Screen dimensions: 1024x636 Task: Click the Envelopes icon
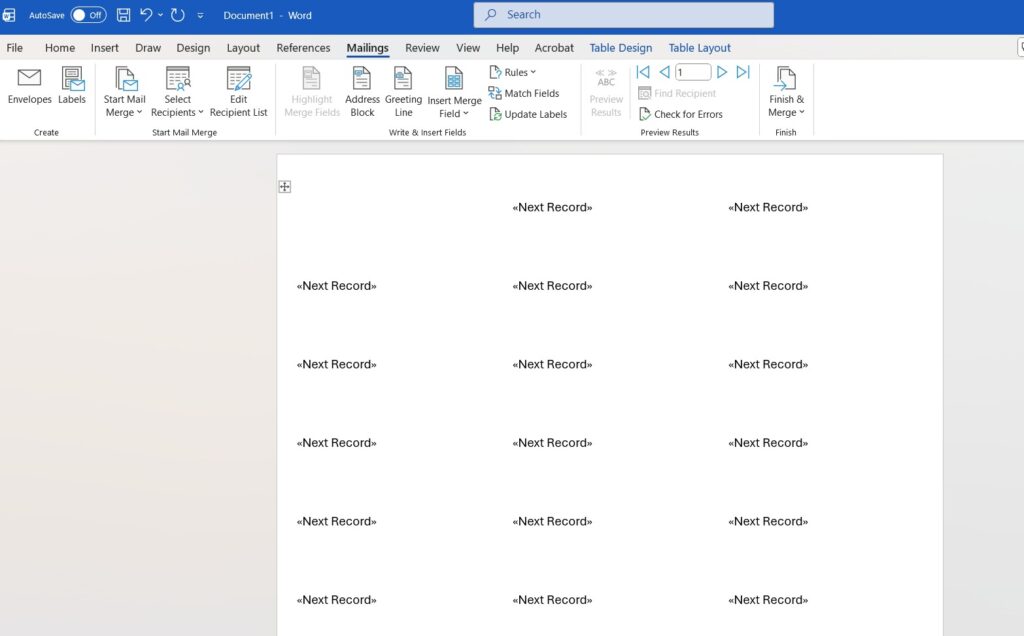pos(29,86)
